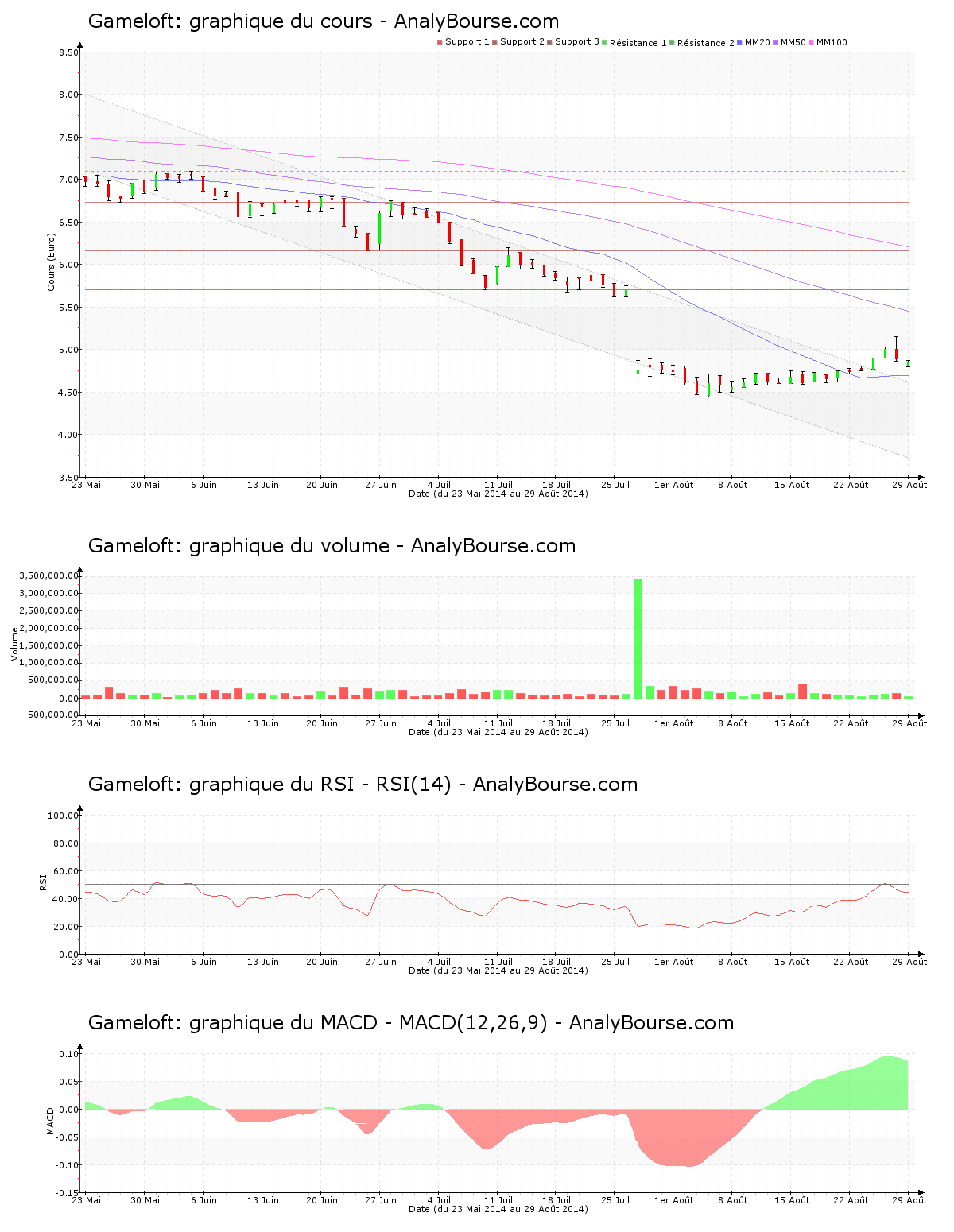The height and width of the screenshot is (1232, 954).
Task: Click the 'Cours (Euro)' y-axis label
Action: 52,262
